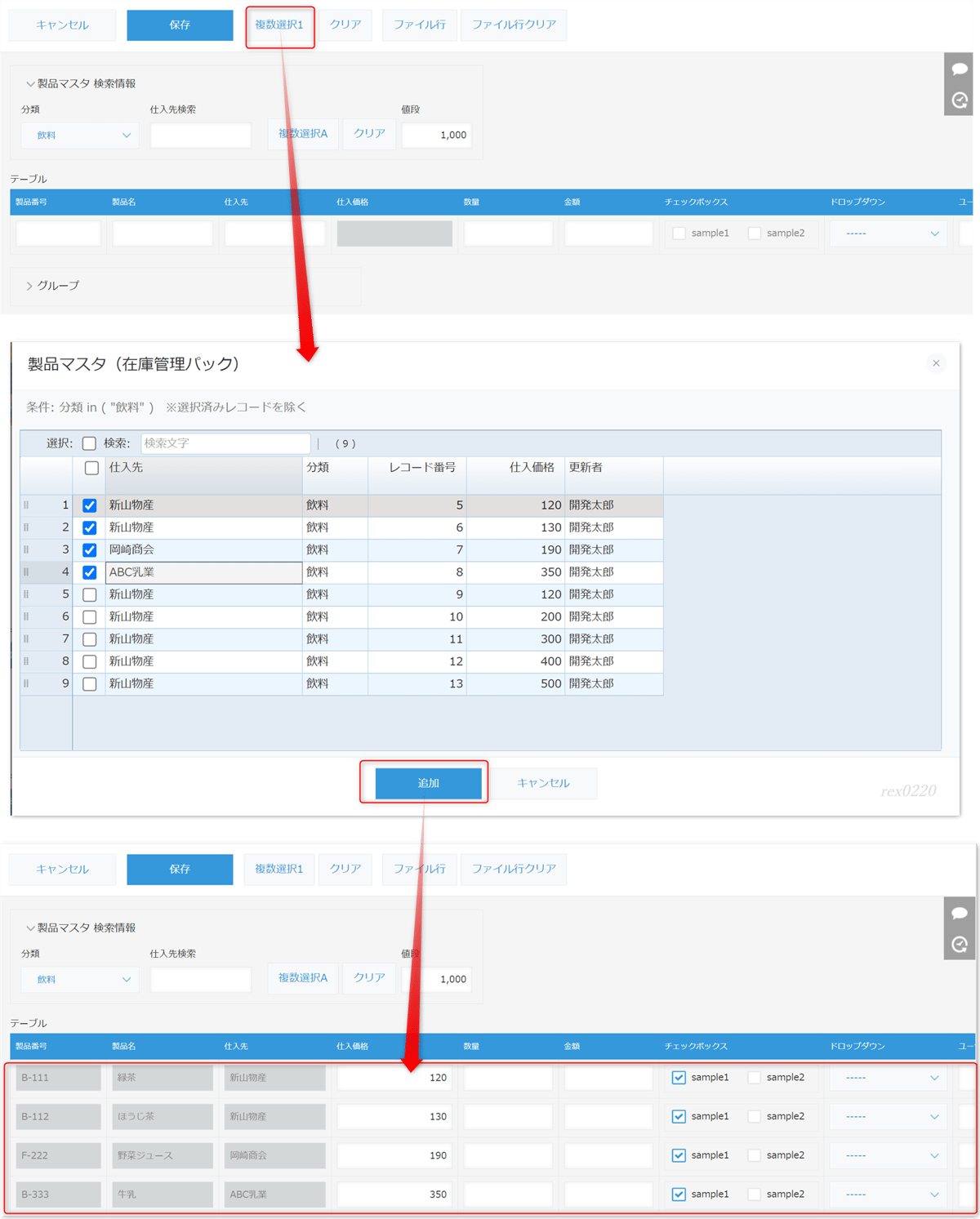Click the ほうじ茶 product name field
Viewport: 980px width, 1219px height.
tap(163, 1116)
